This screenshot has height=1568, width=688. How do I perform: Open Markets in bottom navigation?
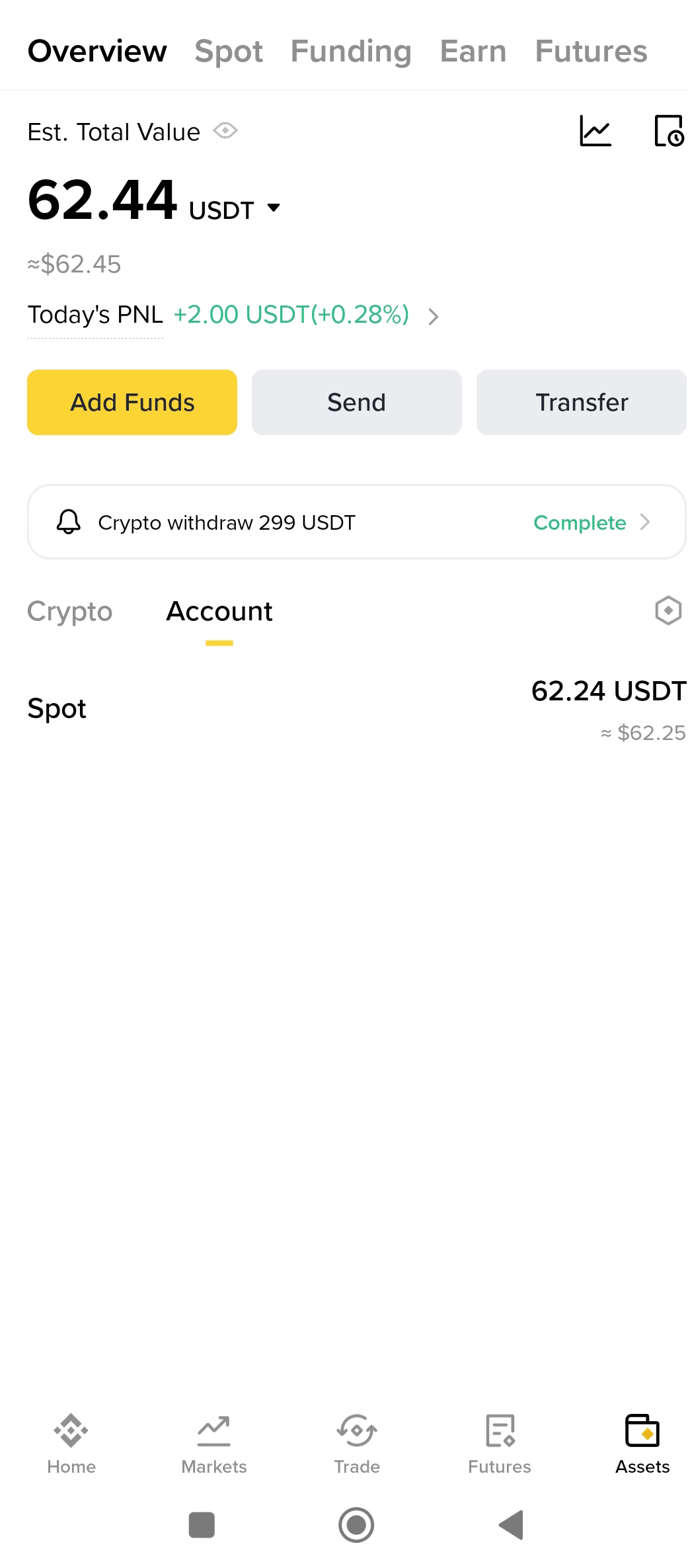tap(214, 1444)
